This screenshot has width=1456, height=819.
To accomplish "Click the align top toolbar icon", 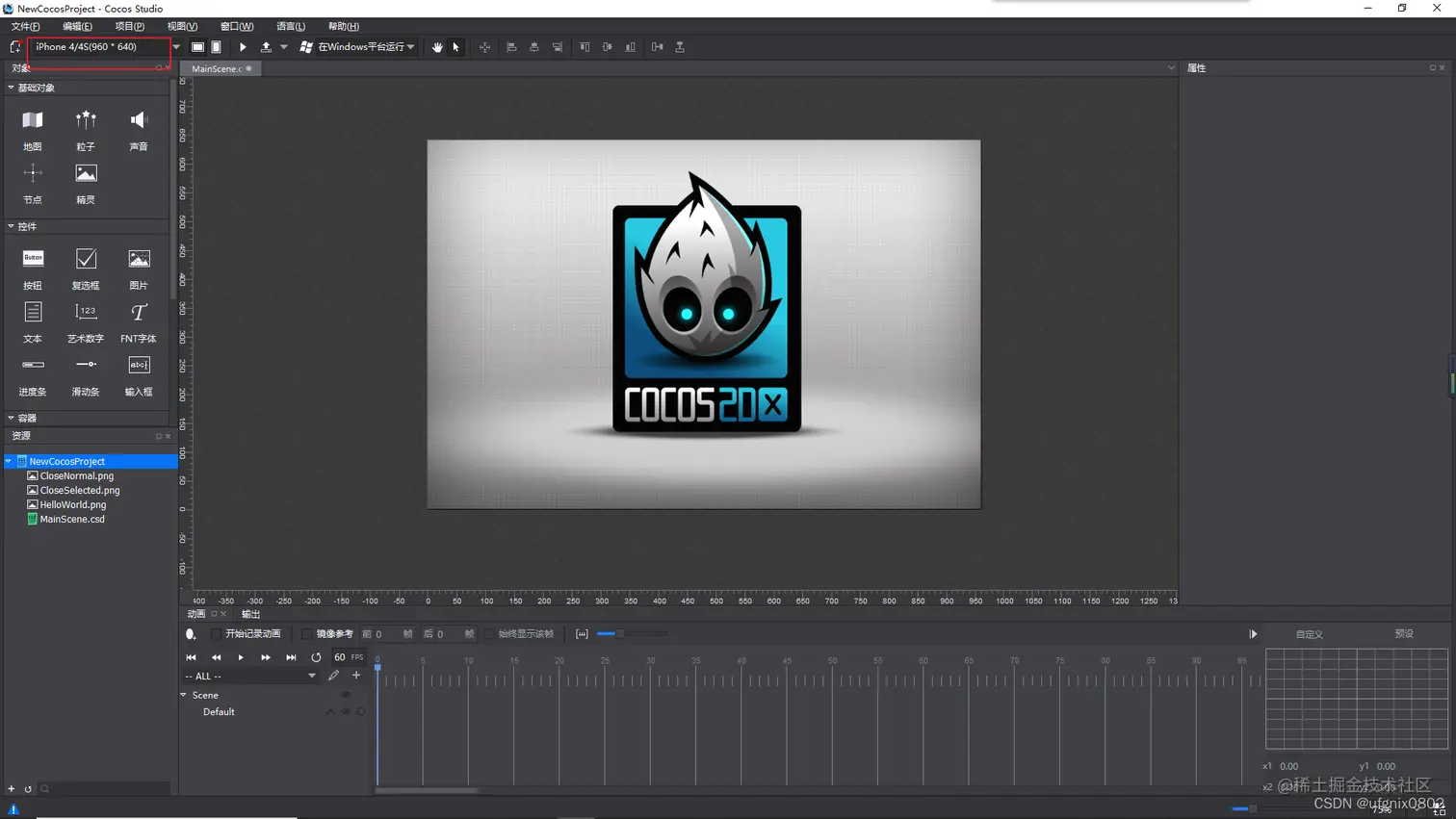I will 585,47.
